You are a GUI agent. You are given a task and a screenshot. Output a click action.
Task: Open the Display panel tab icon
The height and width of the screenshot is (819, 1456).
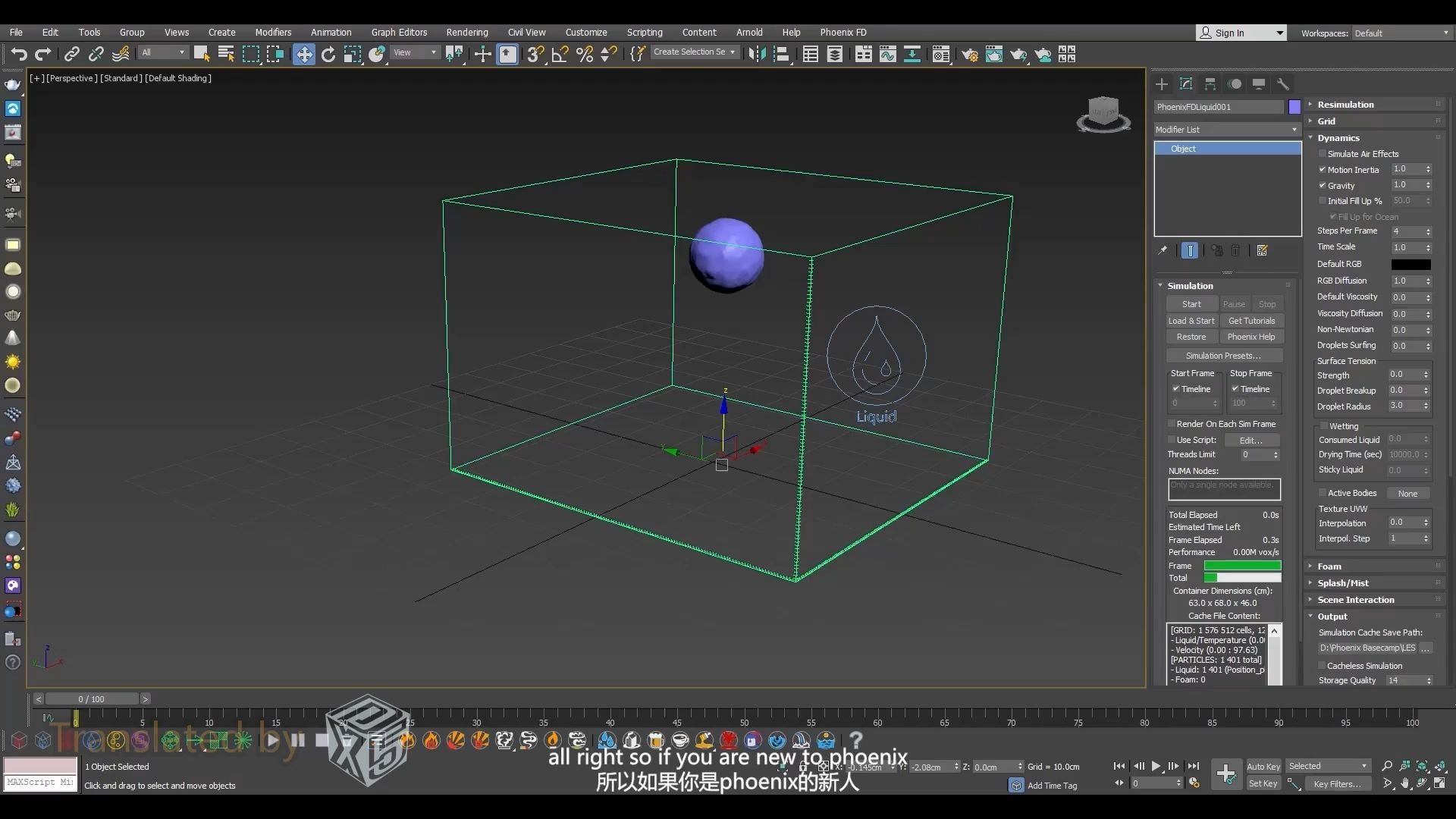point(1259,84)
